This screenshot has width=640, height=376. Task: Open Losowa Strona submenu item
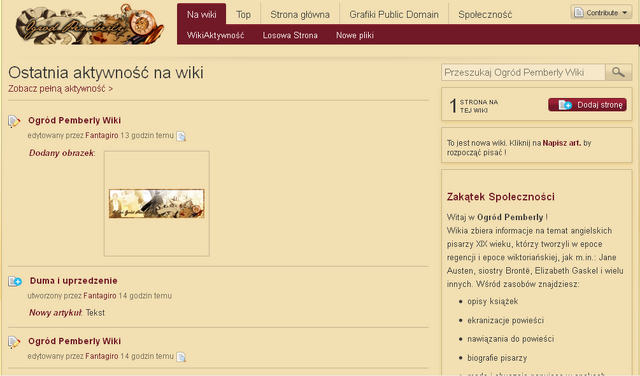coord(290,36)
